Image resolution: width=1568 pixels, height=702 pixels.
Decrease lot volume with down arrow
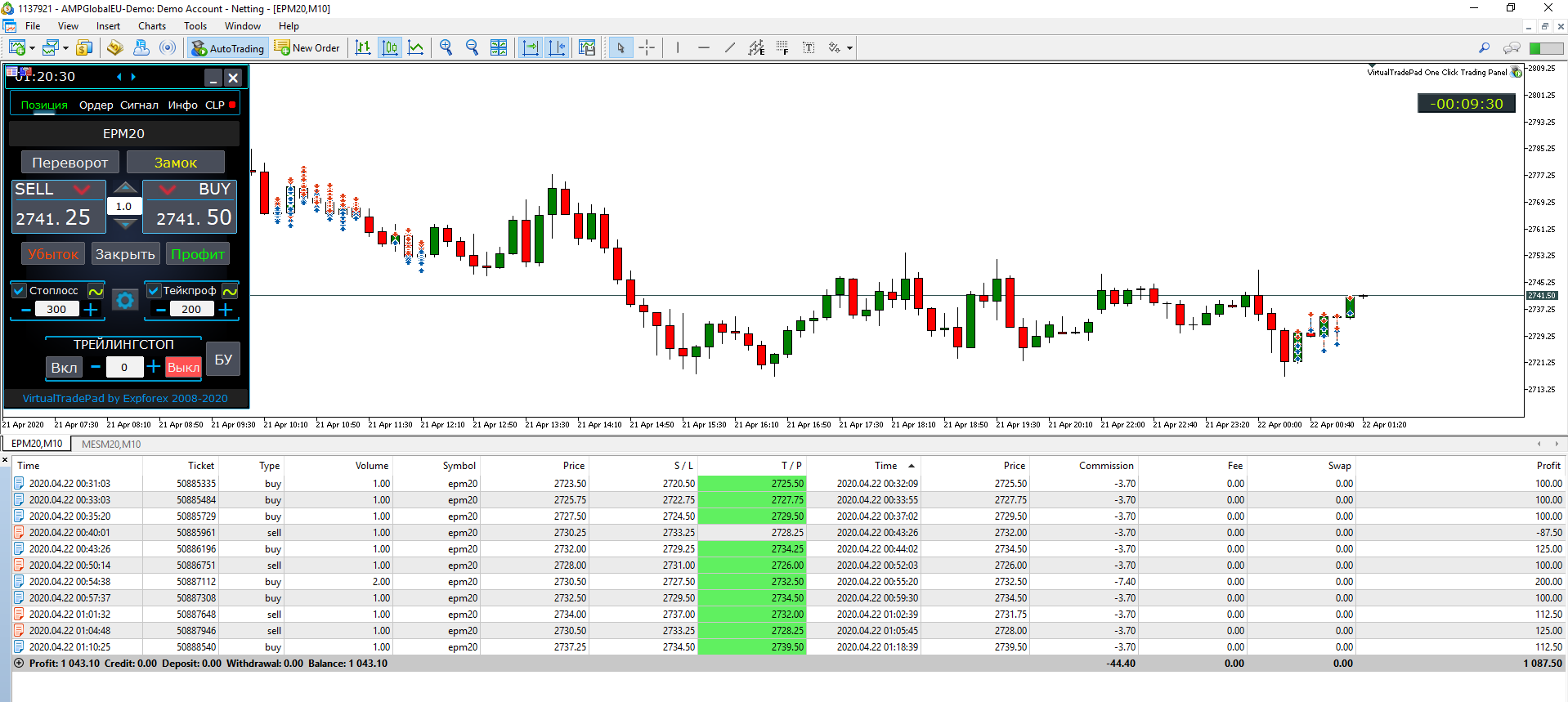125,223
